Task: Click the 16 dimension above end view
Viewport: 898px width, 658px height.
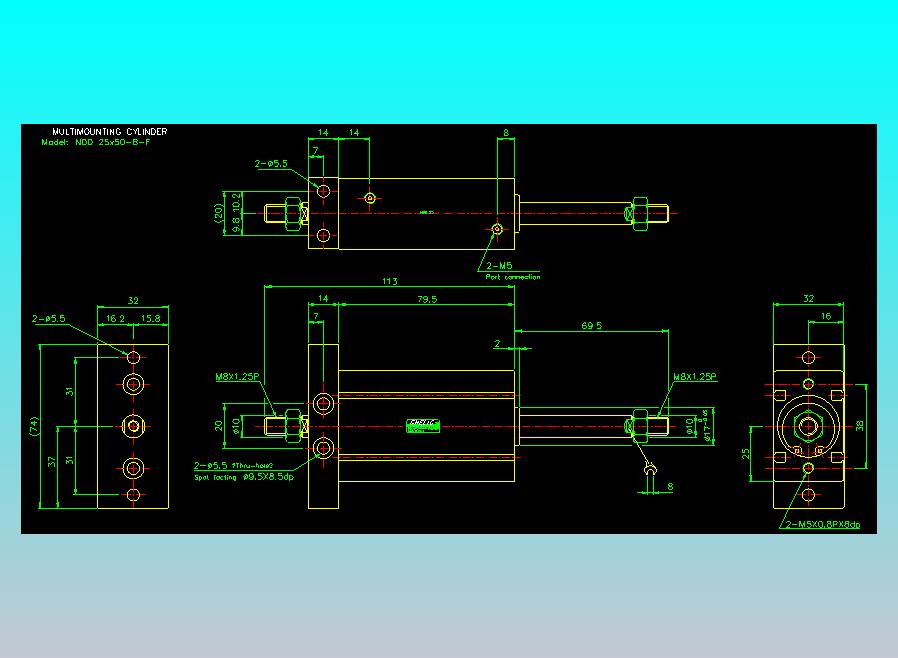Action: pos(826,316)
